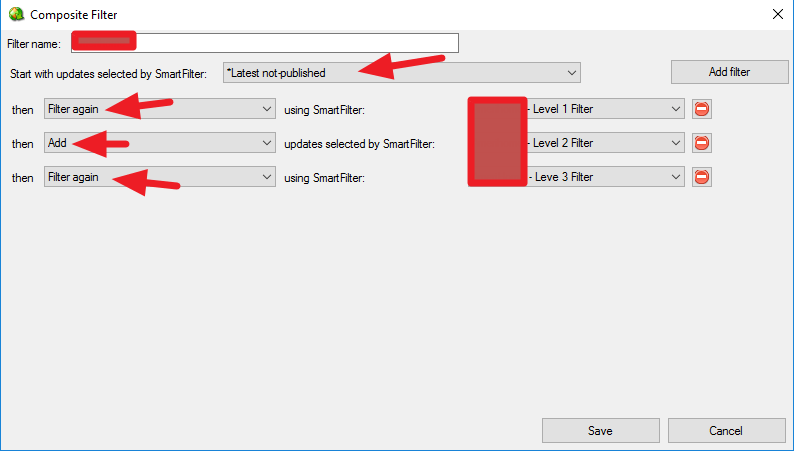Focus the Filter name text field
794x451 pixels.
click(300, 43)
